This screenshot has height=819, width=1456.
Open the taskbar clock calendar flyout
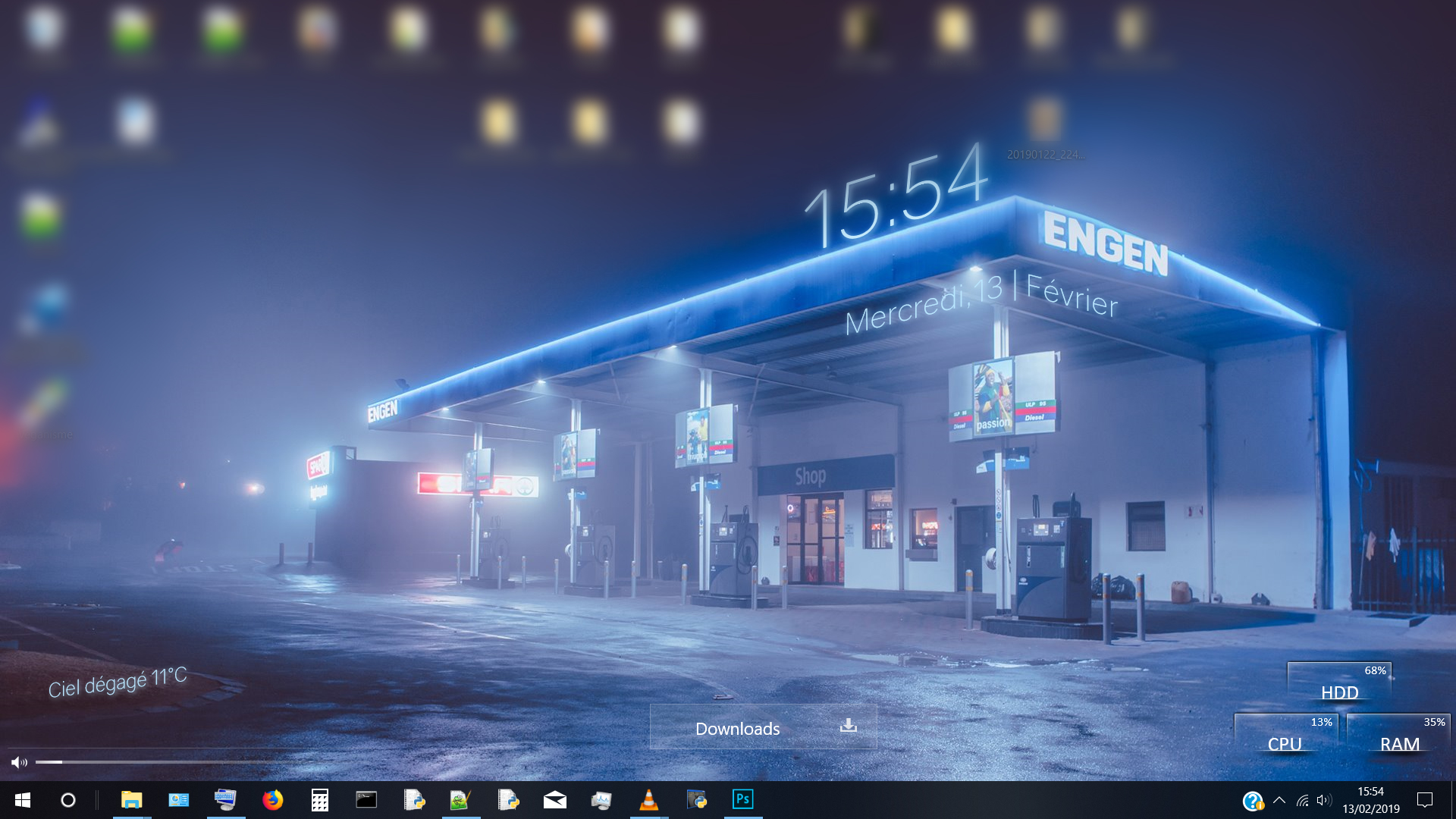click(1370, 800)
